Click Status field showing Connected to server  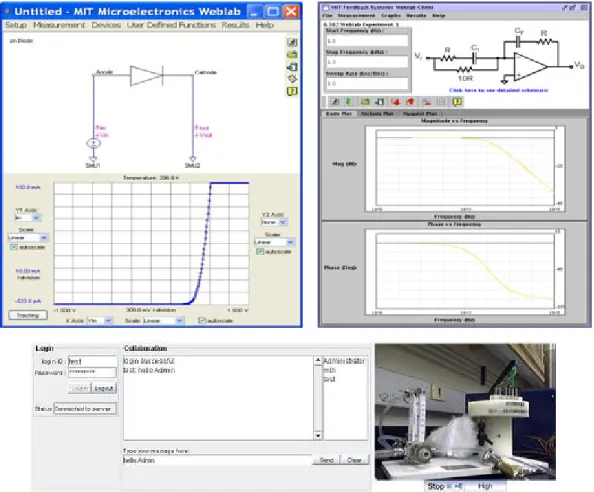[x=85, y=409]
